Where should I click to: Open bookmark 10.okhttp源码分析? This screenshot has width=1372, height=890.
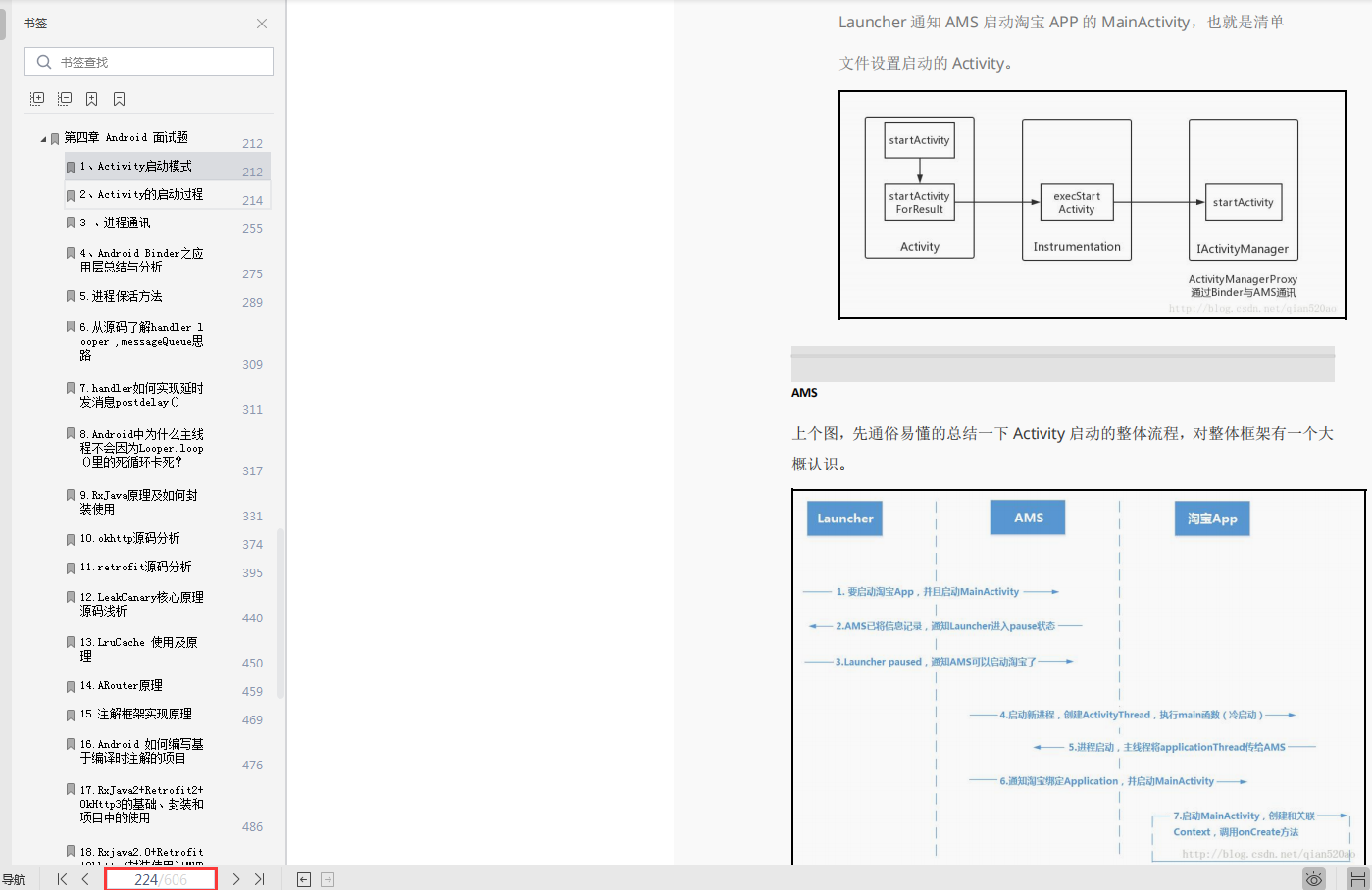pos(129,538)
